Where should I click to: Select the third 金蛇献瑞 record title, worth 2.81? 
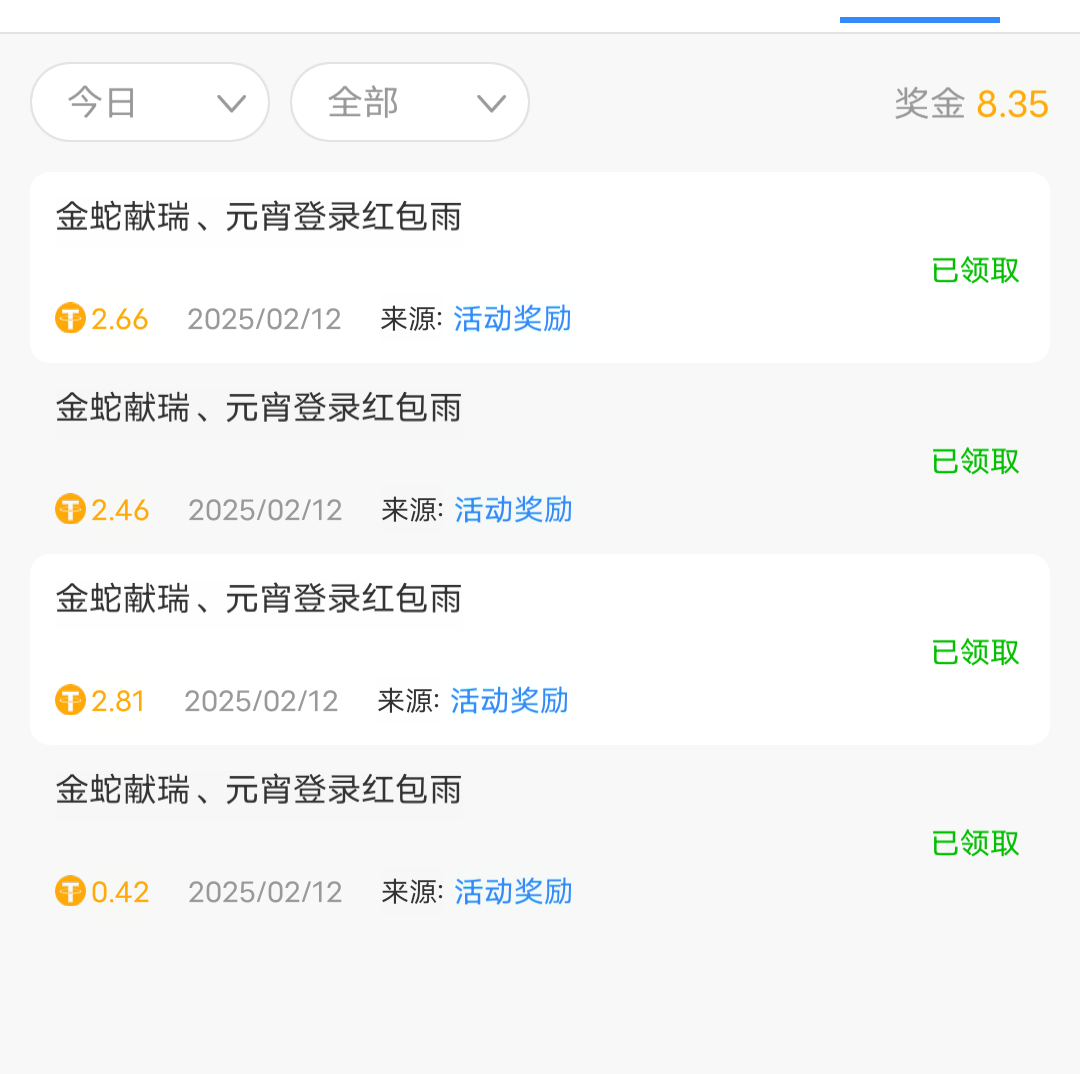258,599
